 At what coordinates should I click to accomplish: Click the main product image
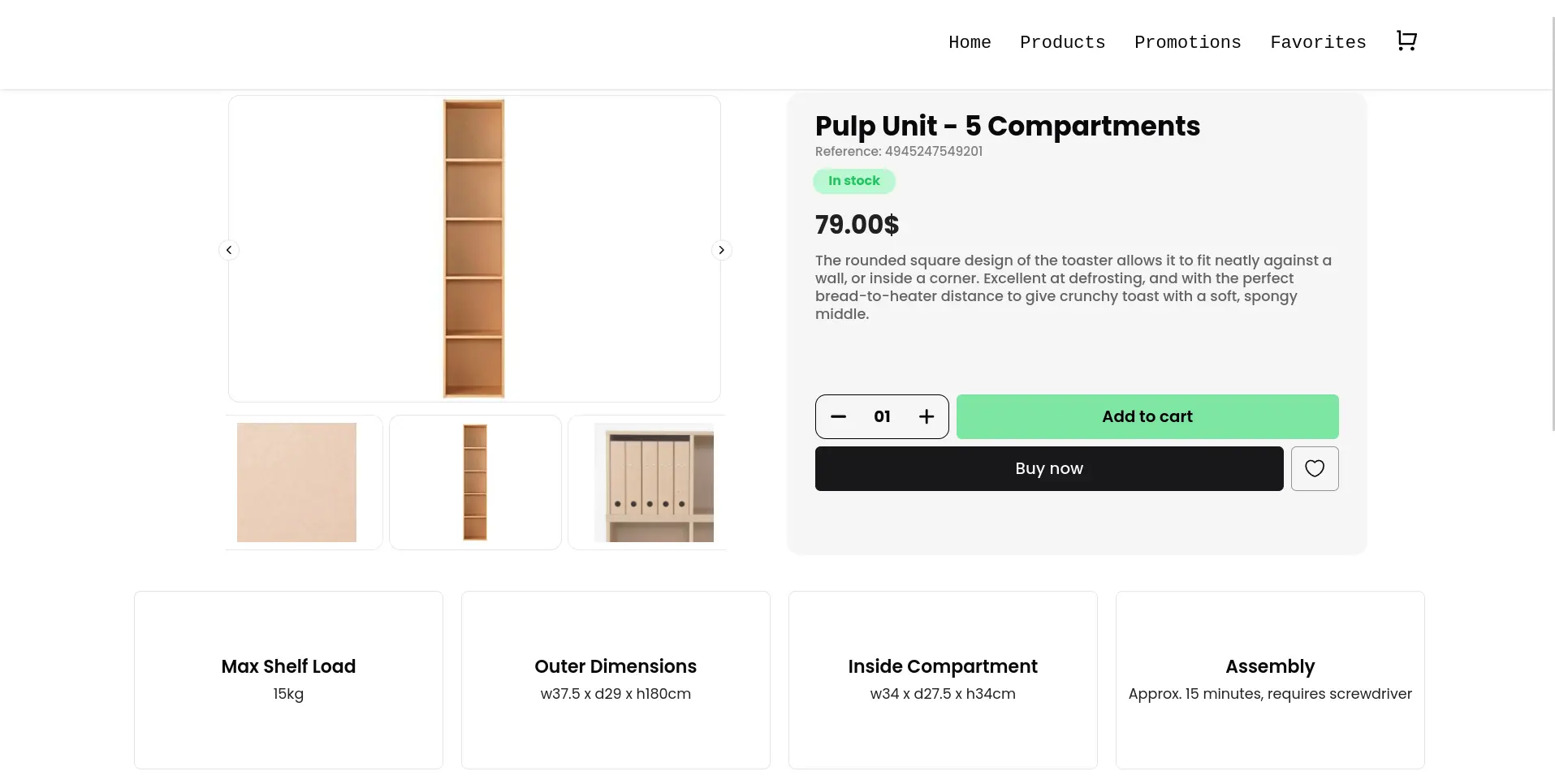pyautogui.click(x=474, y=249)
